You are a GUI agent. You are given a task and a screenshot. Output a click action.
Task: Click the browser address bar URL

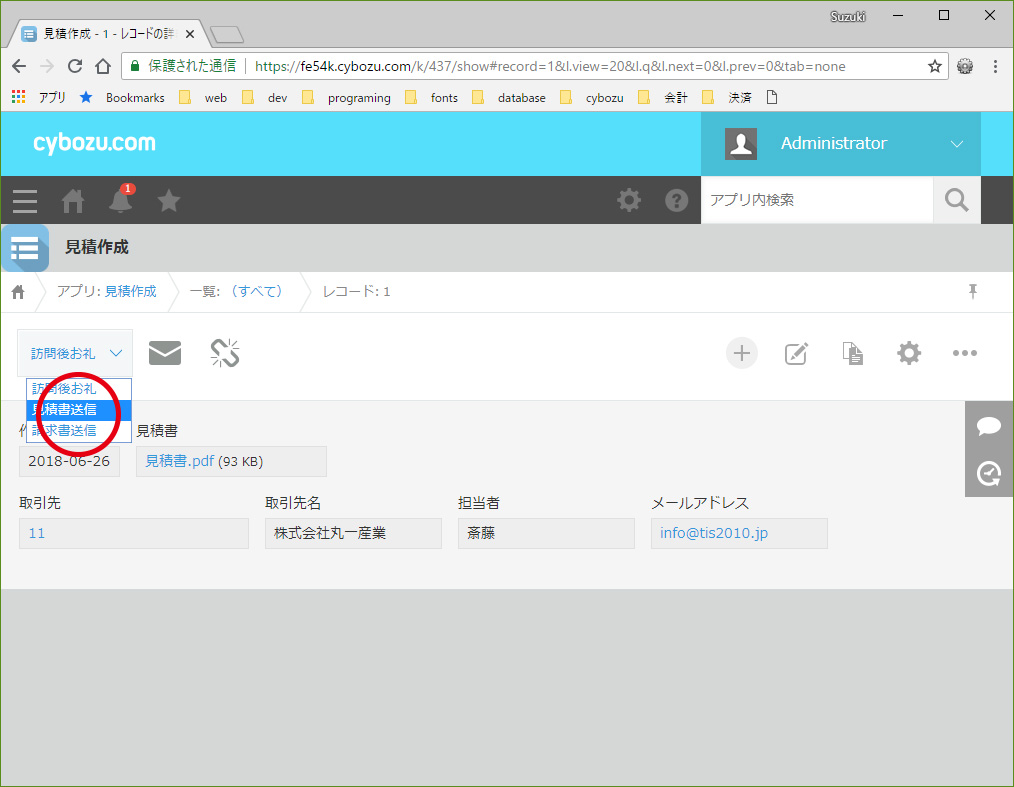550,66
